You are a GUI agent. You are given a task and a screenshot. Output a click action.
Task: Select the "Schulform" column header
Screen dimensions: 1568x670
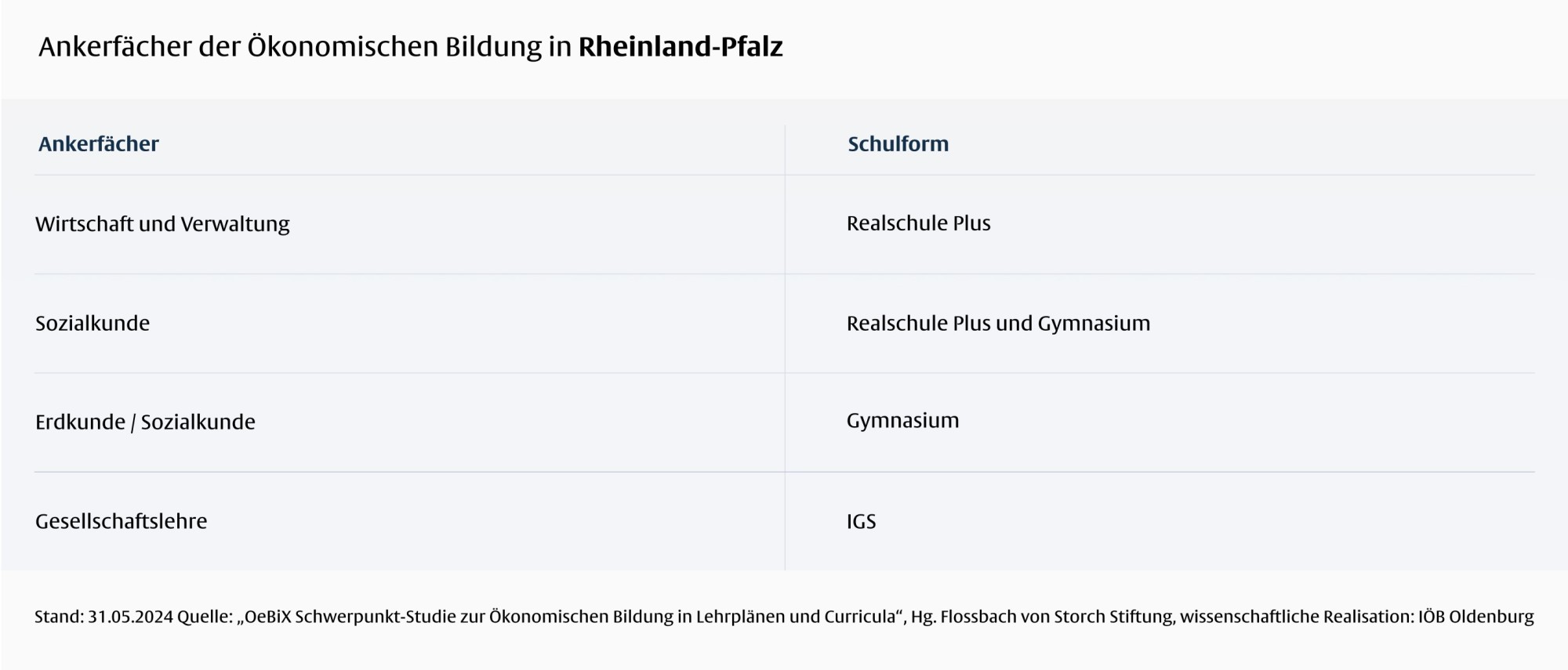(898, 144)
